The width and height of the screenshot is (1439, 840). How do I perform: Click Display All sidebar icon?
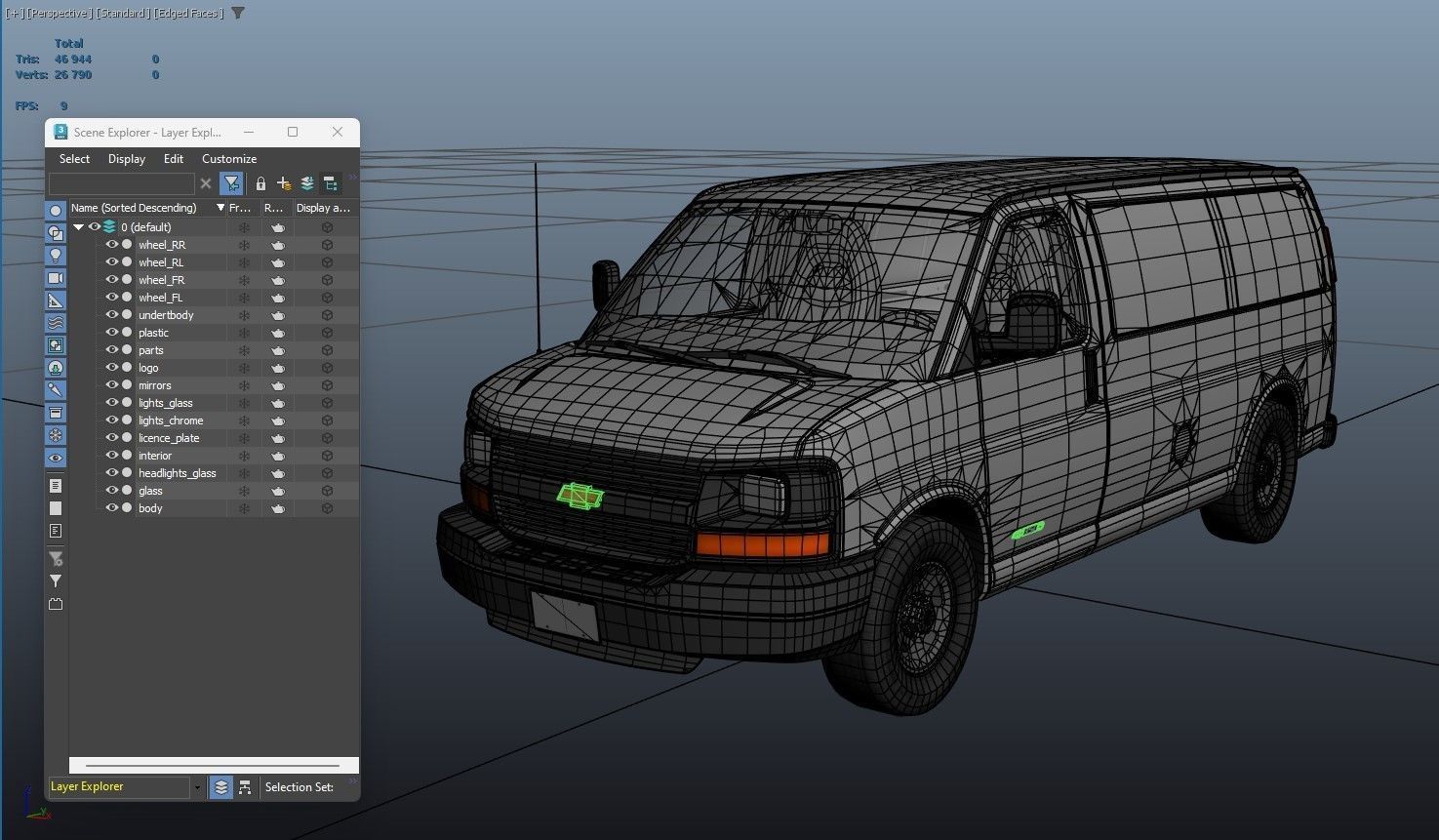pyautogui.click(x=56, y=486)
